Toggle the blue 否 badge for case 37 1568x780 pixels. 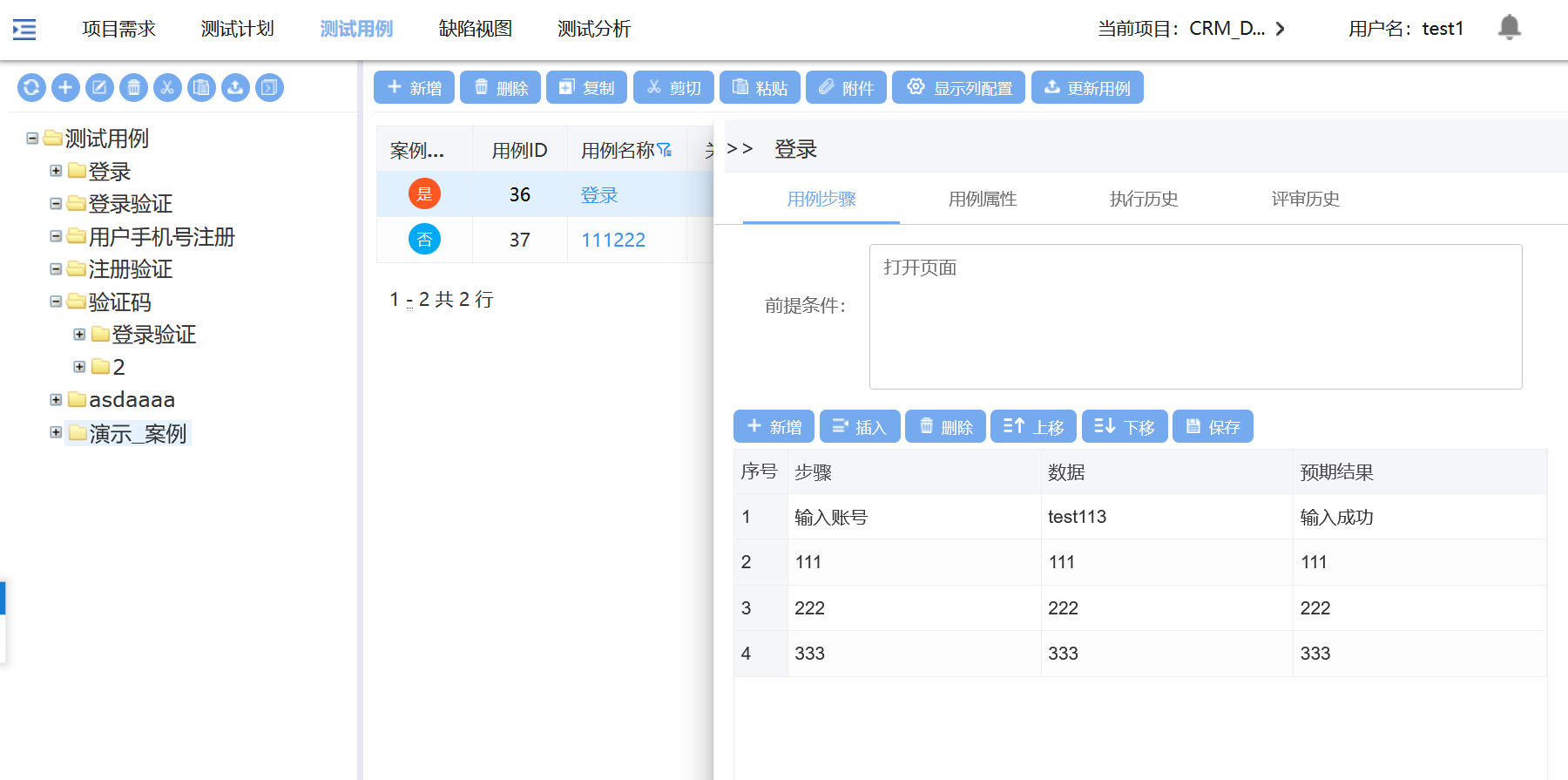(424, 239)
